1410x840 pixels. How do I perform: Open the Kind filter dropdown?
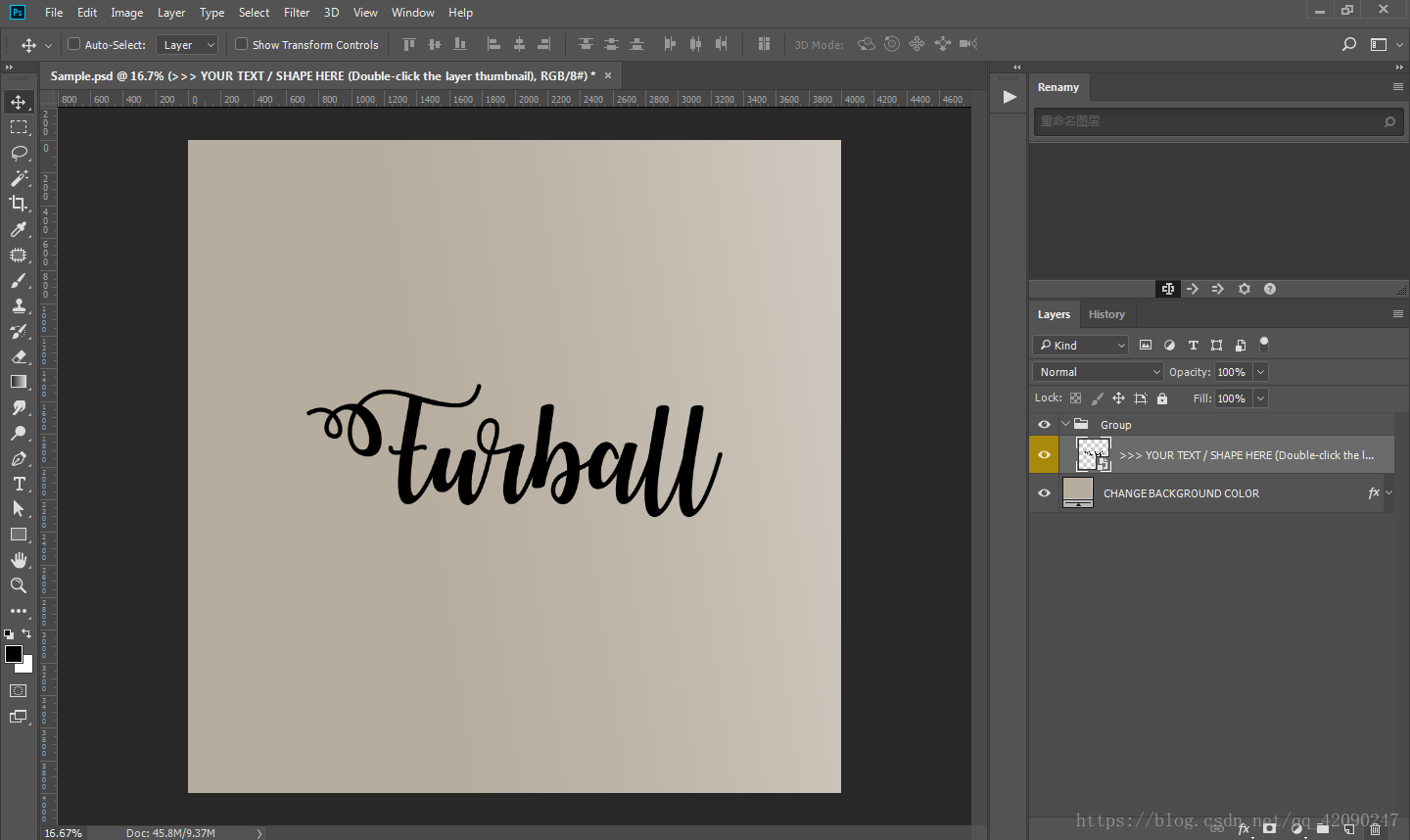(1081, 345)
